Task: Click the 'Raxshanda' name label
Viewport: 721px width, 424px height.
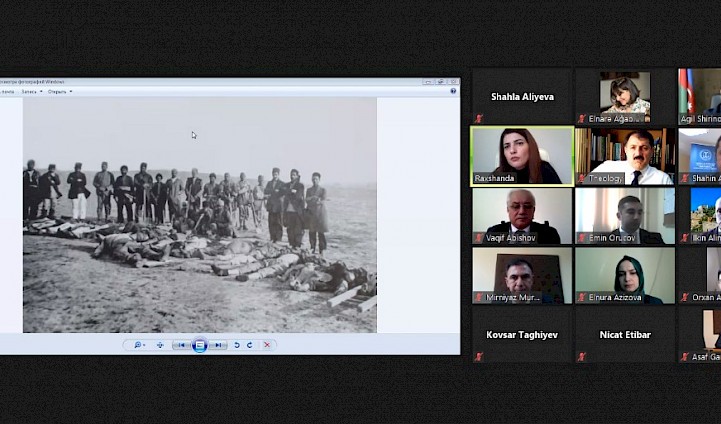Action: (x=494, y=178)
